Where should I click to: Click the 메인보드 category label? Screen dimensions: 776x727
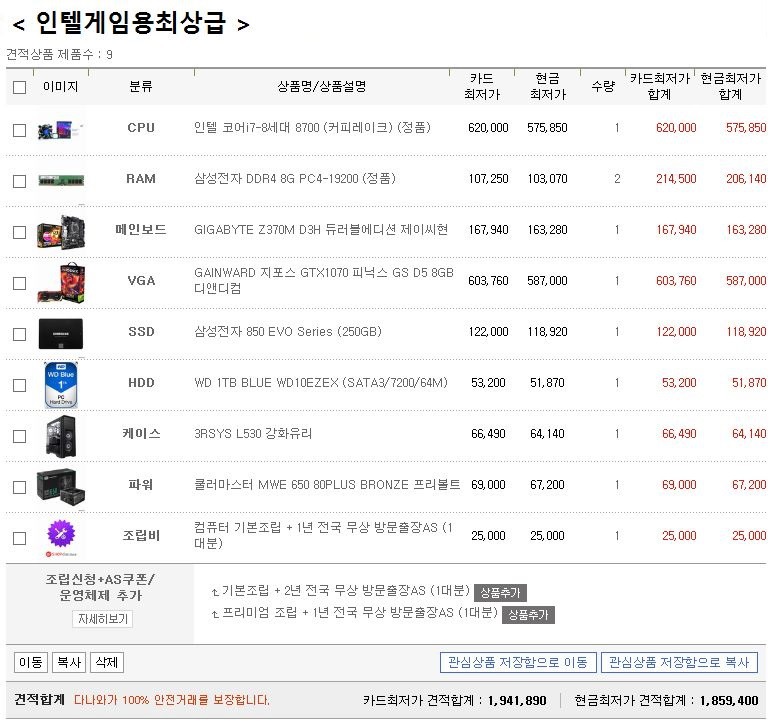pyautogui.click(x=141, y=230)
